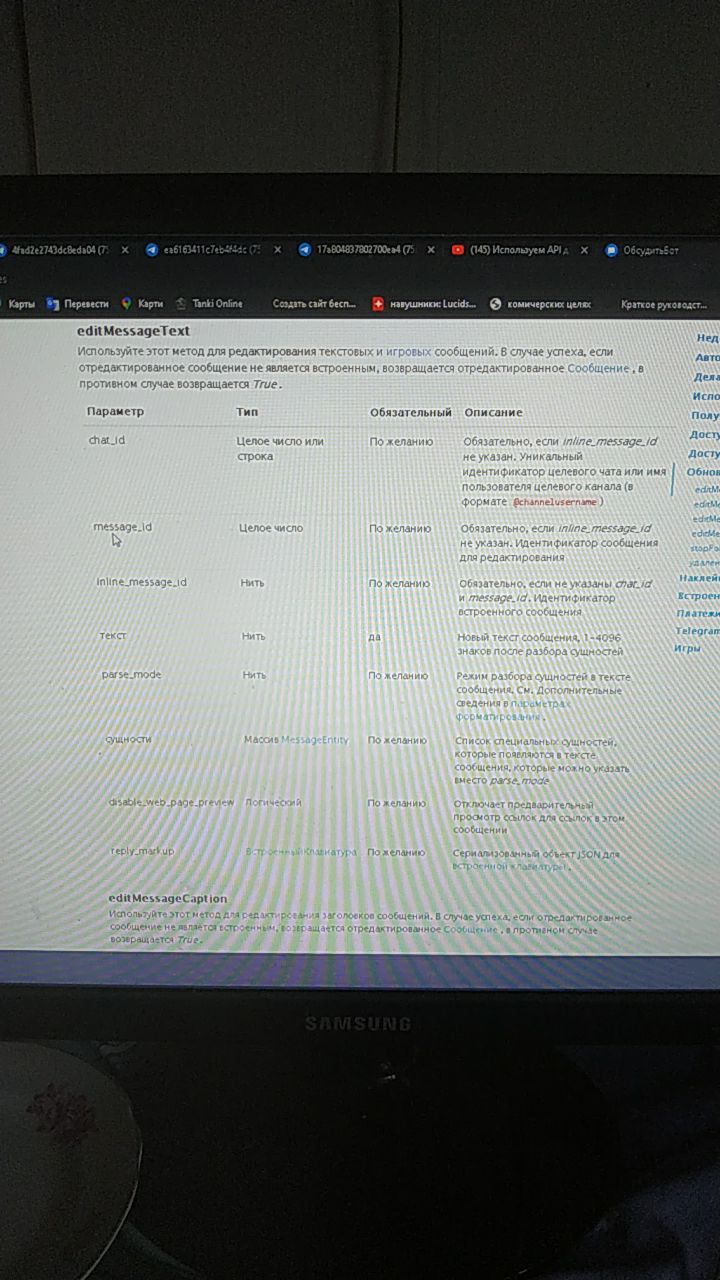Click the round icon of комичерских целях bookmark
720x1280 pixels.
pyautogui.click(x=495, y=304)
